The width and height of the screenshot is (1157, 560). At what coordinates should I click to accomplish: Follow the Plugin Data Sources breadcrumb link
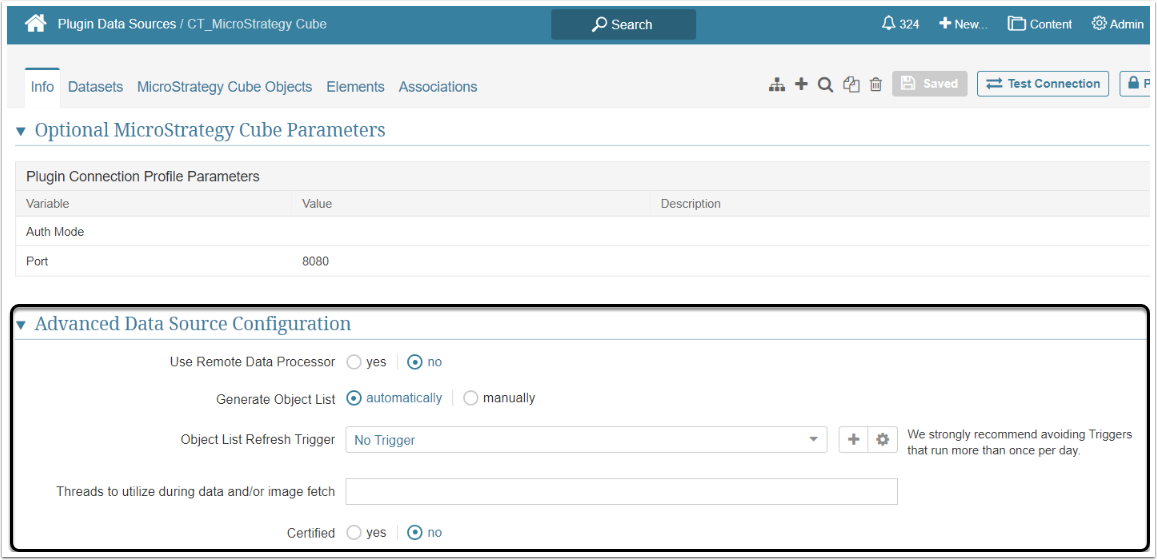[x=117, y=24]
